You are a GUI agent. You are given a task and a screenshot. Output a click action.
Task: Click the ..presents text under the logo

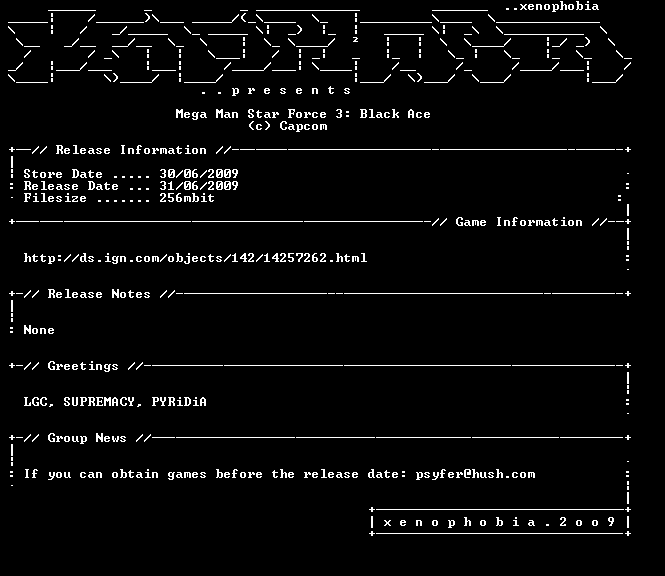pos(276,90)
